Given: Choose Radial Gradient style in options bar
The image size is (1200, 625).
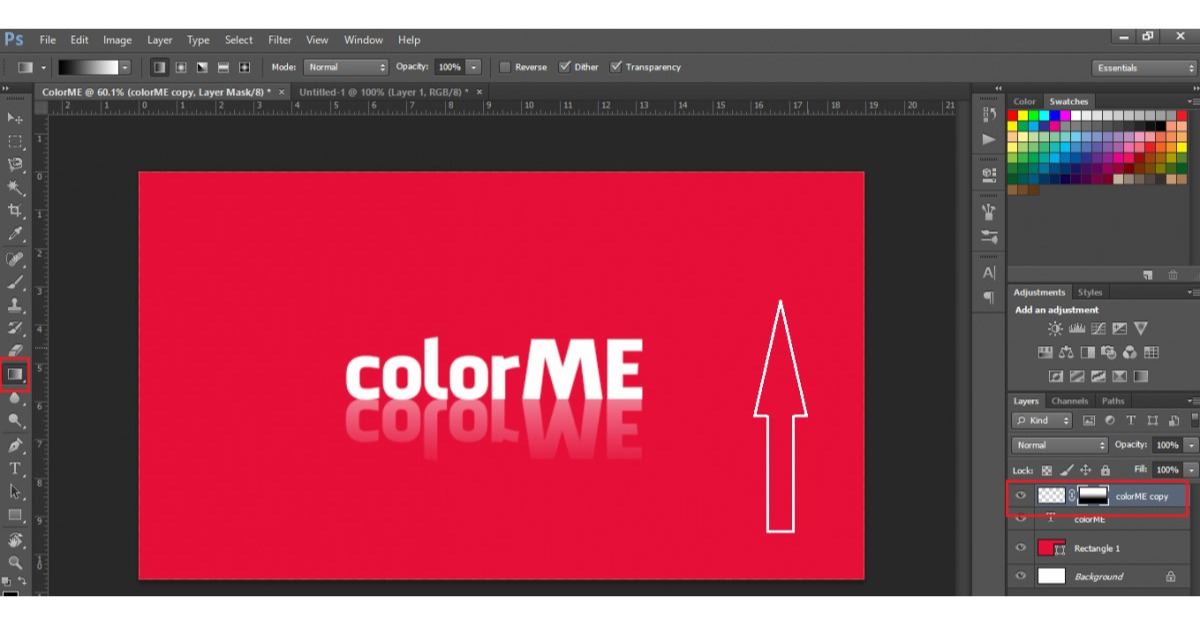Looking at the screenshot, I should [x=181, y=67].
